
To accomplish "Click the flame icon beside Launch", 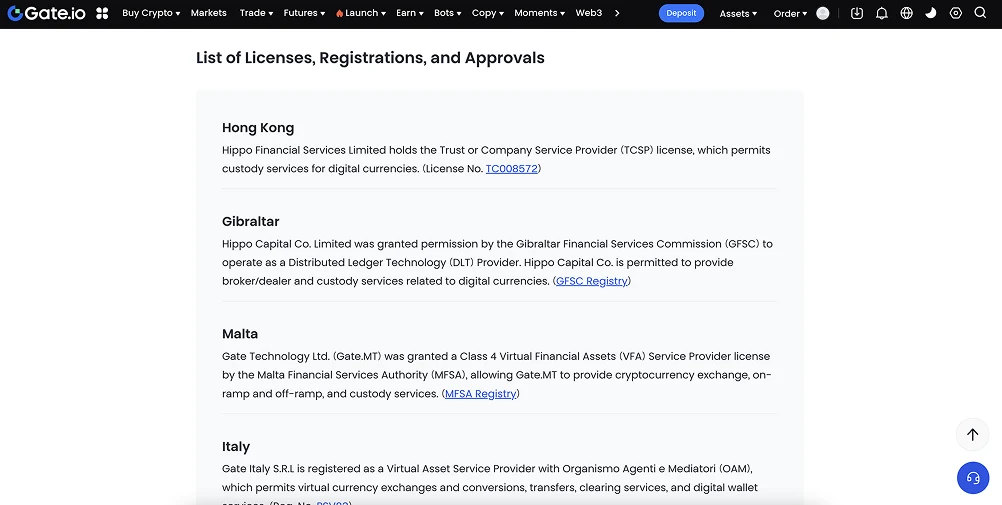I will tap(339, 13).
